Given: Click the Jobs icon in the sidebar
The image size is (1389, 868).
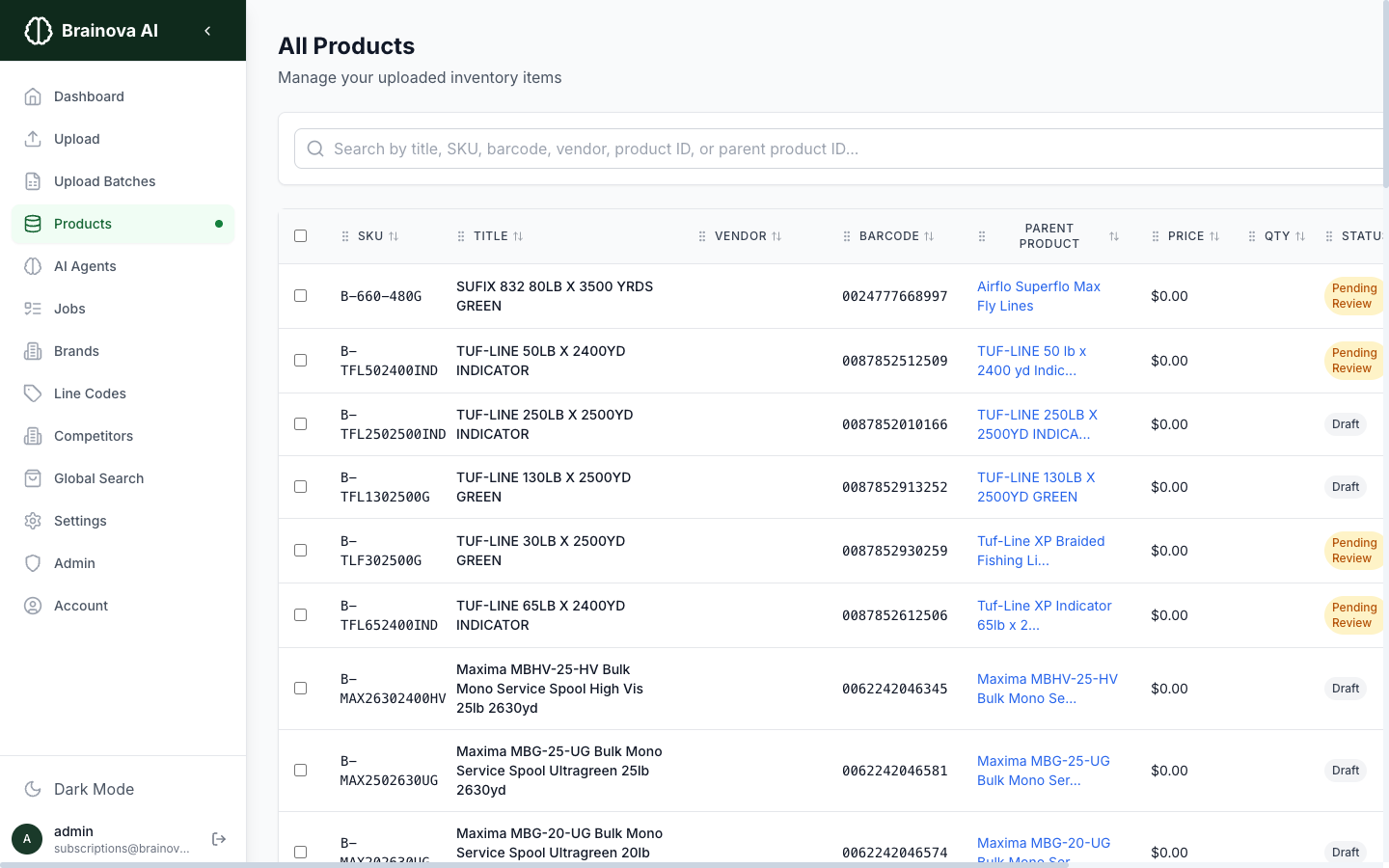Looking at the screenshot, I should (33, 309).
